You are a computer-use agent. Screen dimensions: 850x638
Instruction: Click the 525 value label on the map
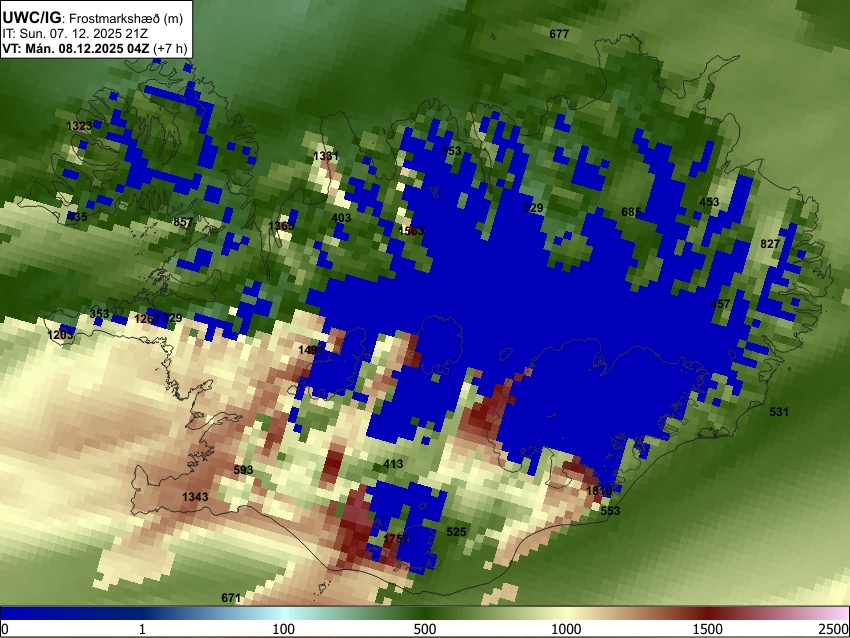[x=456, y=532]
